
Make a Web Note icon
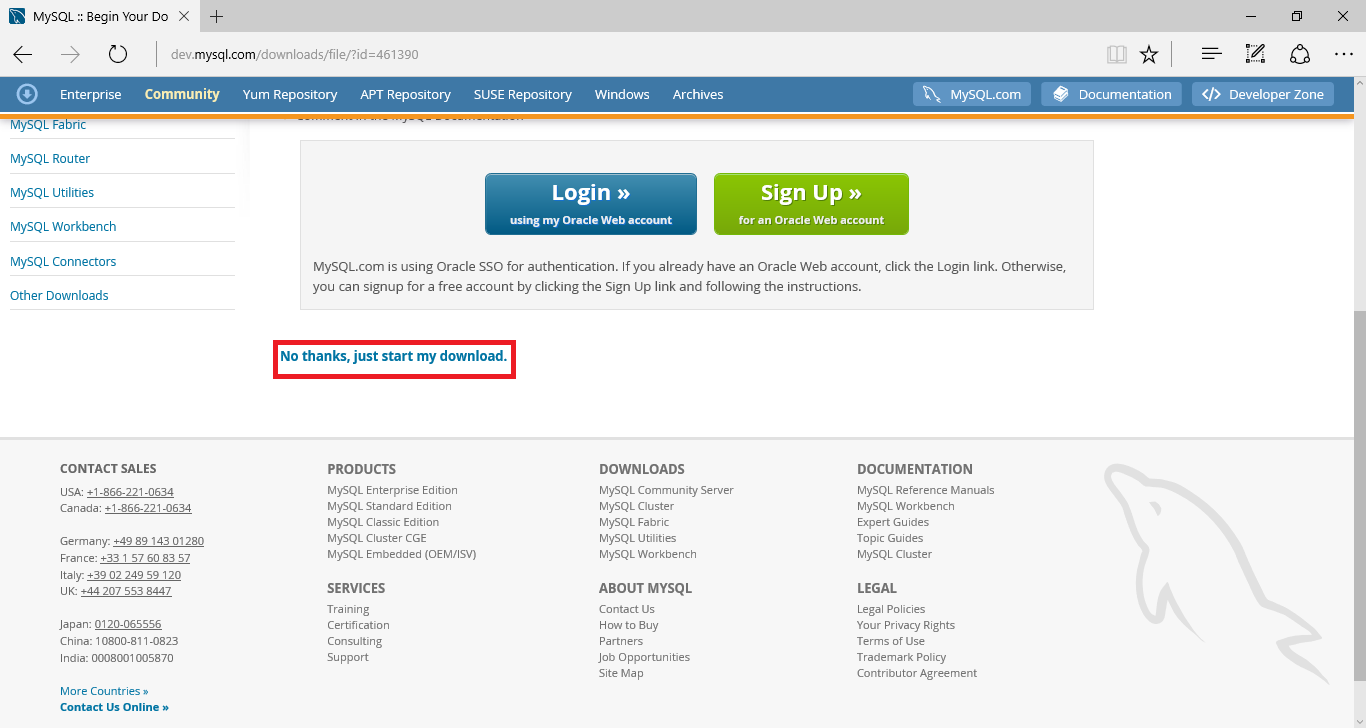tap(1255, 54)
